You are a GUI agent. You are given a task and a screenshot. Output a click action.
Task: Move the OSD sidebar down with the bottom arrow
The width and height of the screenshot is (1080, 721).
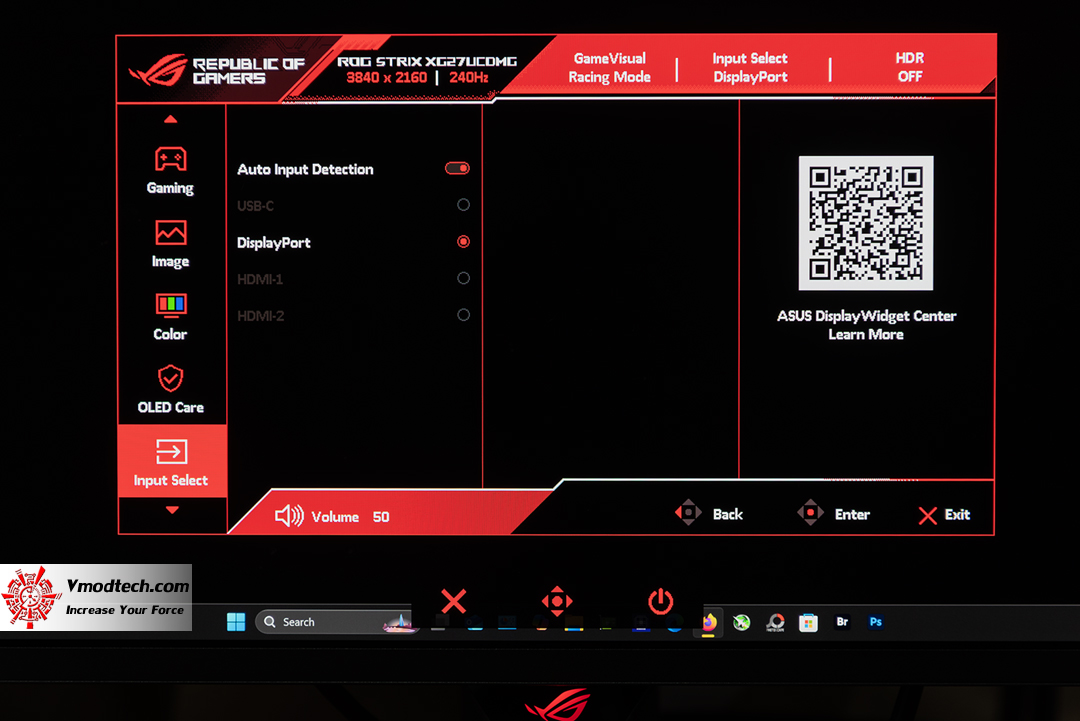[x=172, y=510]
